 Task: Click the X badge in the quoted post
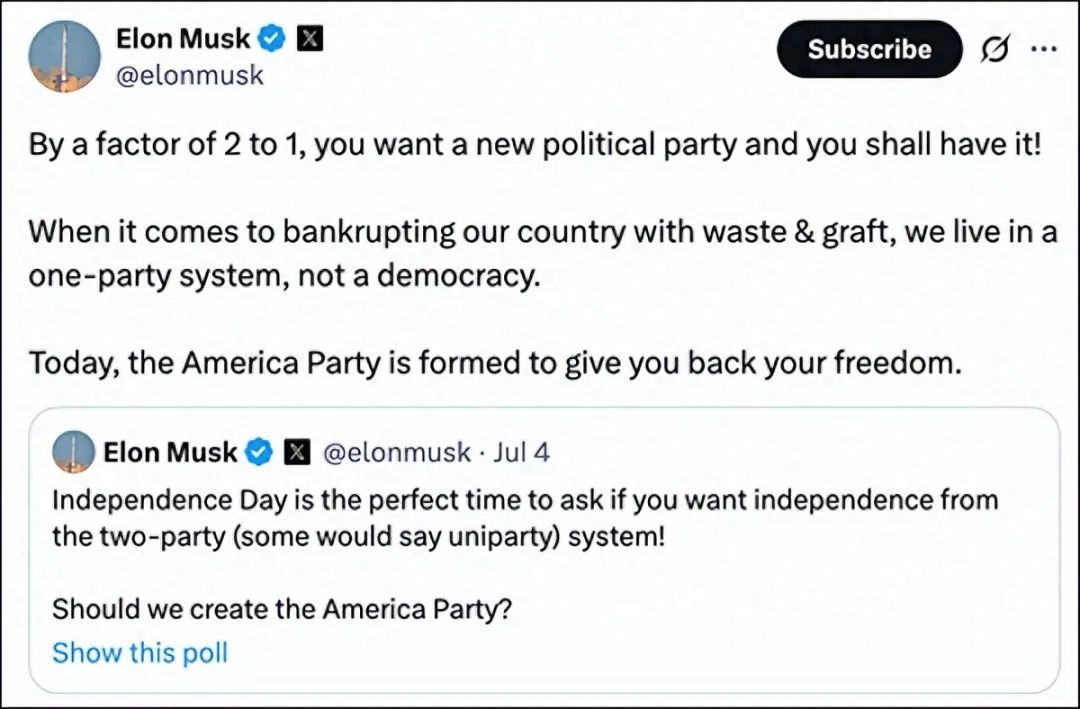[x=297, y=452]
